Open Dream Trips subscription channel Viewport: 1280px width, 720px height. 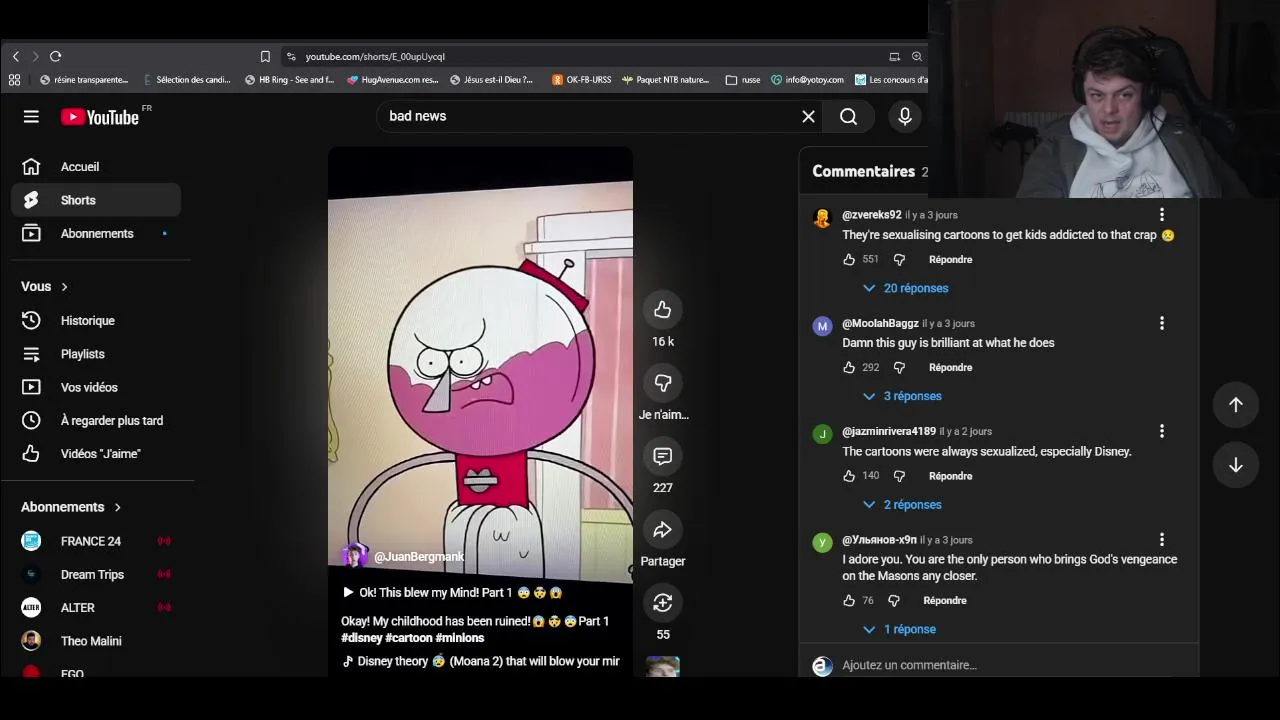pos(96,575)
